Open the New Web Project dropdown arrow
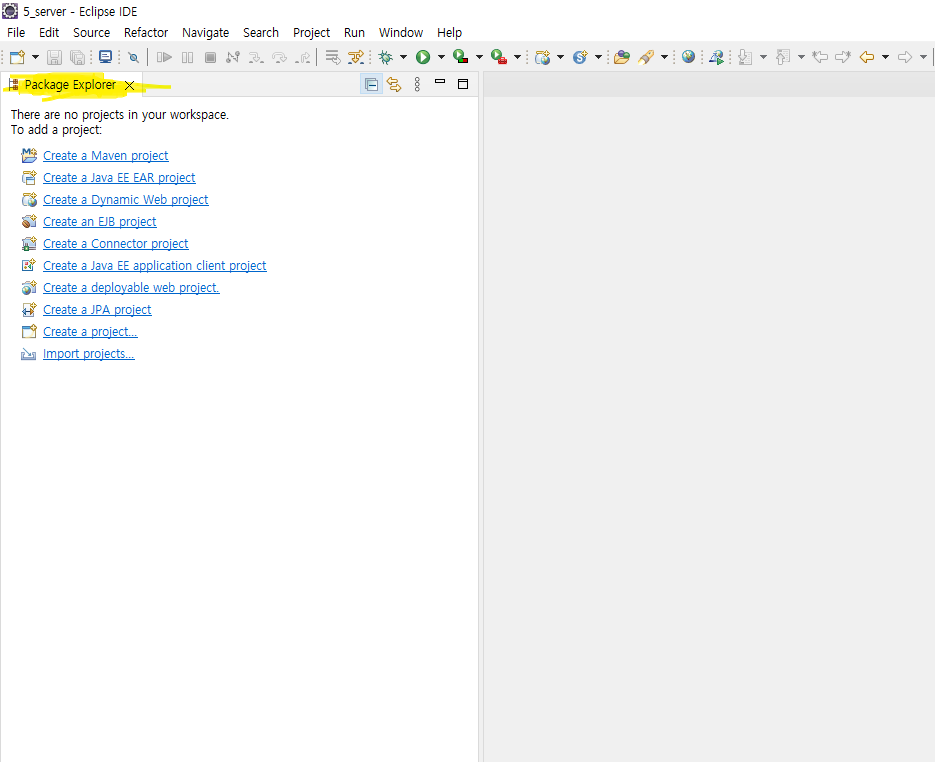935x762 pixels. [x=560, y=57]
